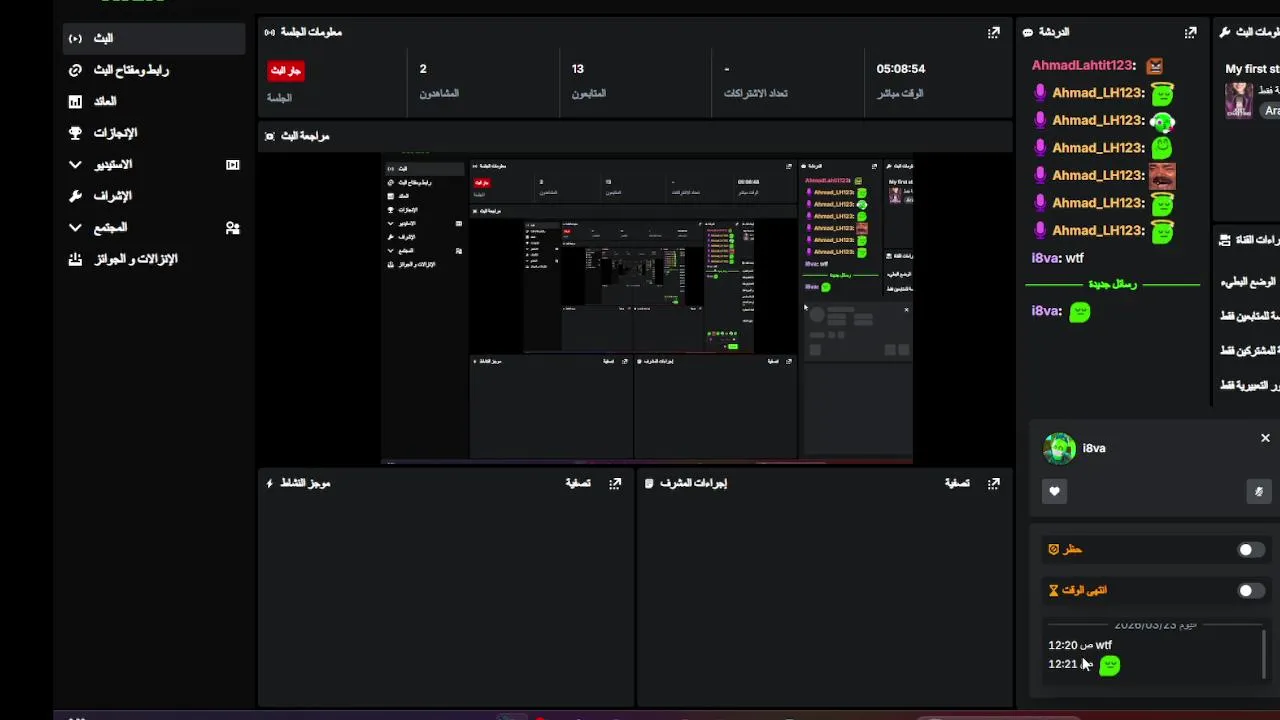
Task: Click the studio icon beside الاستوديو
Action: (233, 165)
